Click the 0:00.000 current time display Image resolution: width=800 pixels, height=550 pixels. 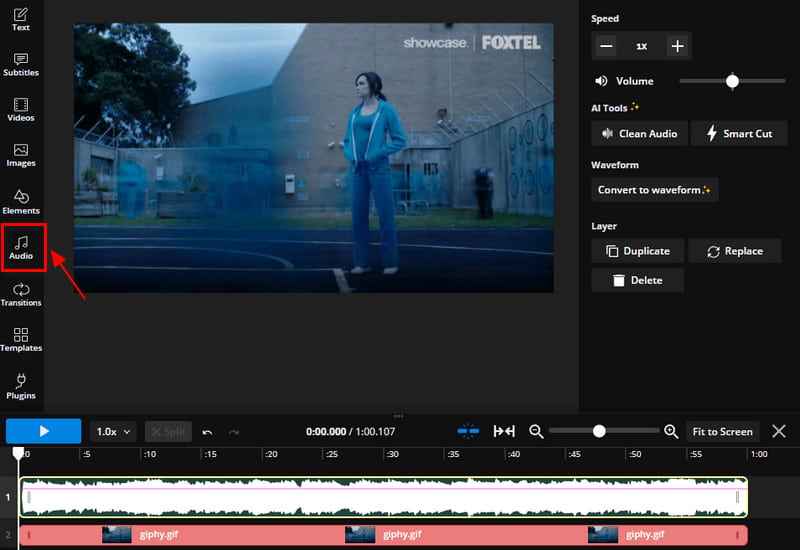click(326, 432)
